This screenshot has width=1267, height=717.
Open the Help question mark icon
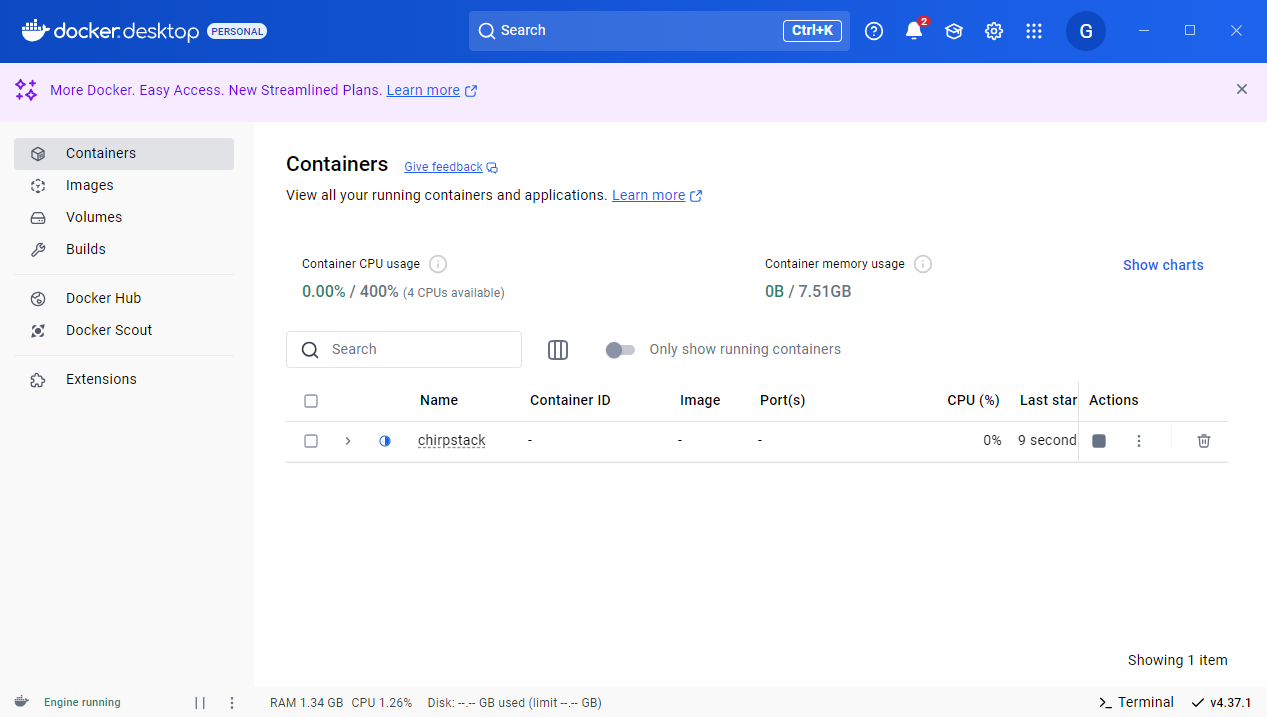tap(874, 31)
